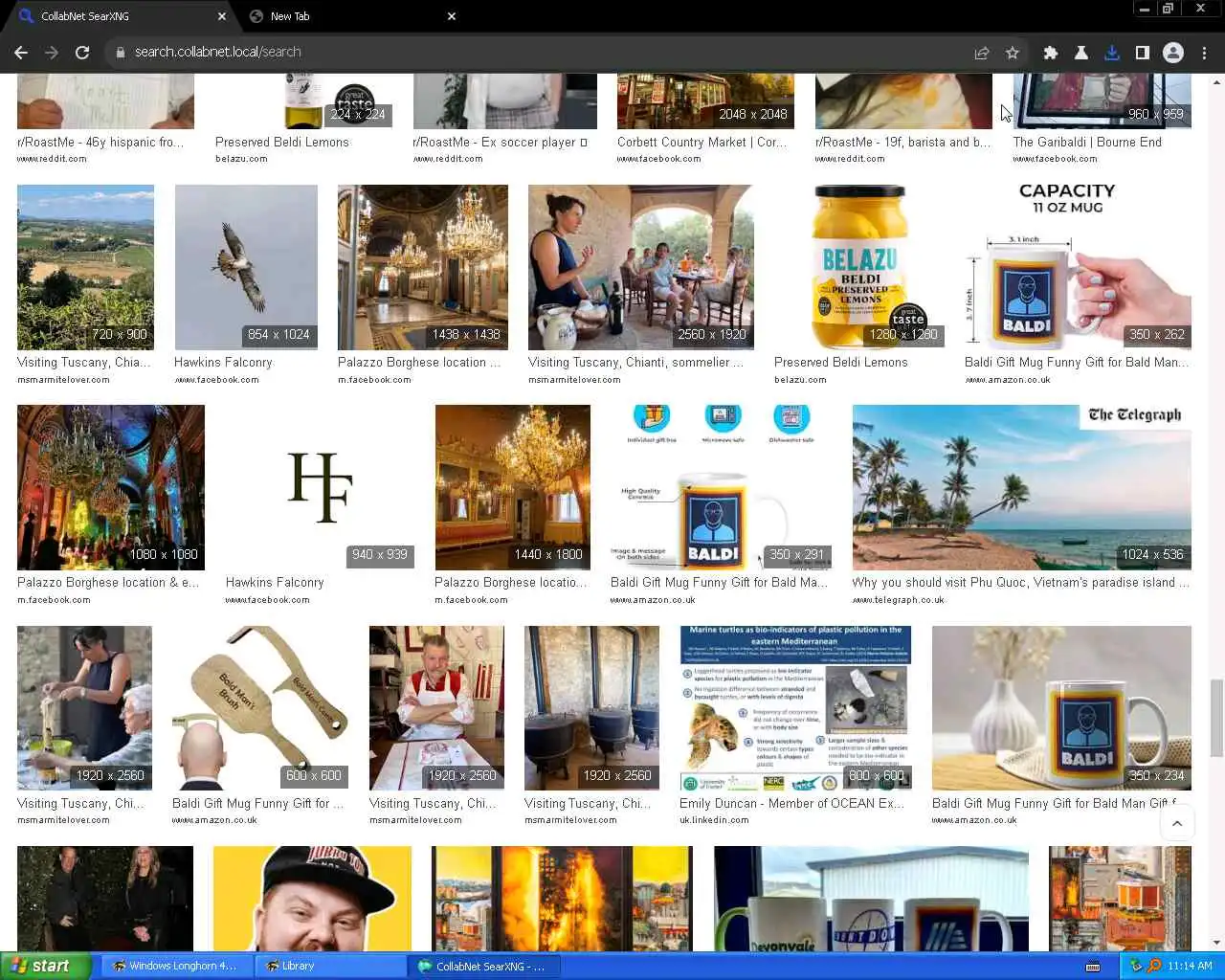Switch to Library taskbar item
The height and width of the screenshot is (980, 1225).
(329, 966)
